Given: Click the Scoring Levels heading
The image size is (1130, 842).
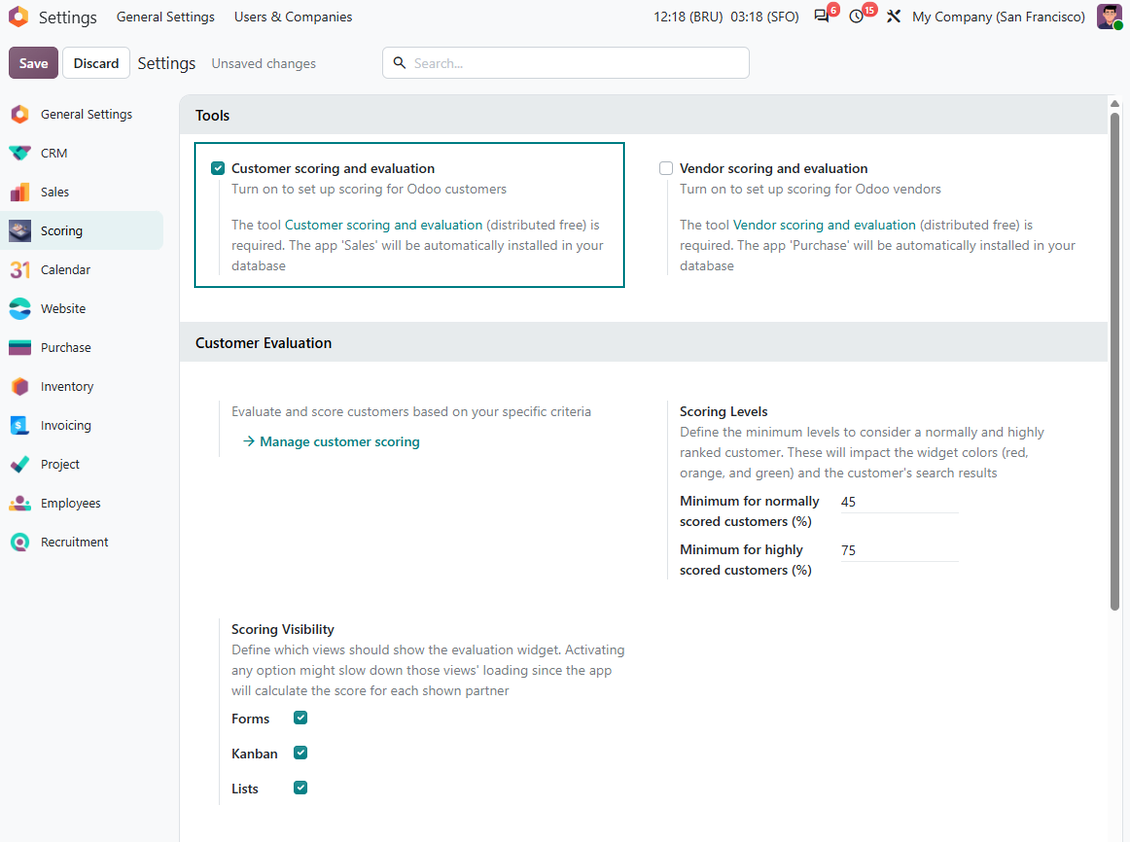Looking at the screenshot, I should pos(724,411).
